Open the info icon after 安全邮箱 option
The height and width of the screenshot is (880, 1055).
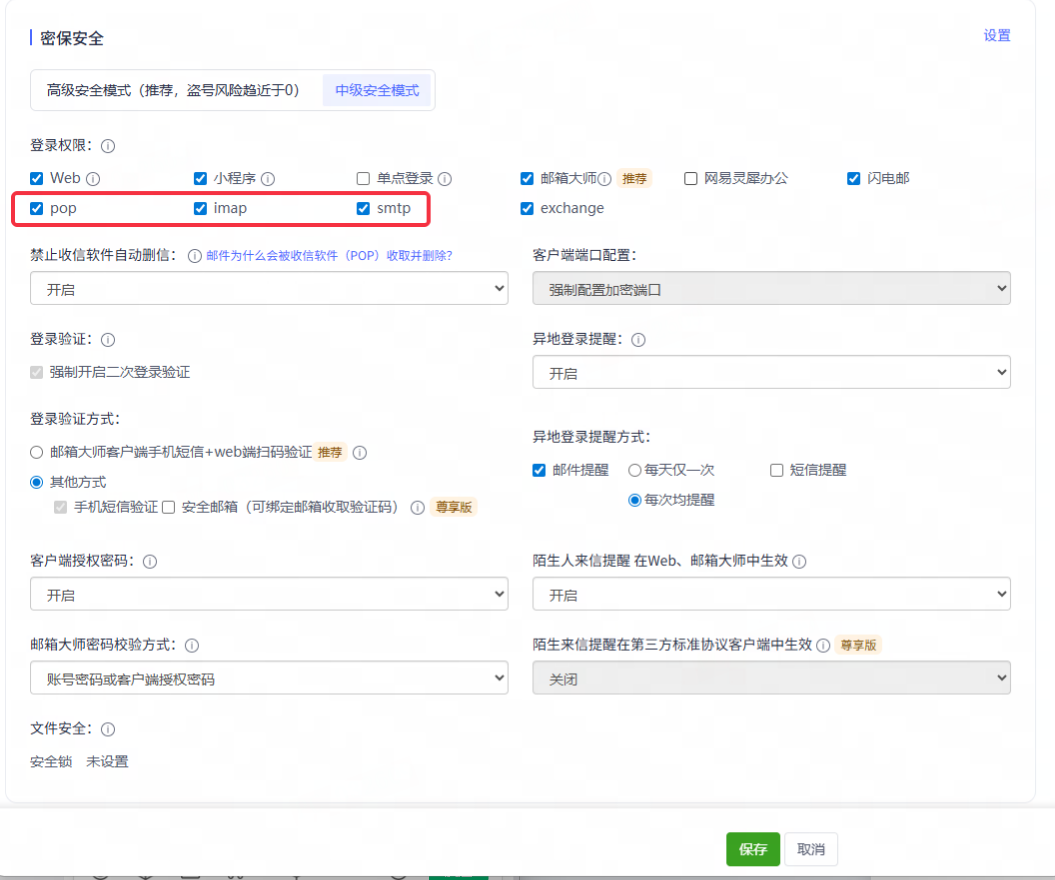[x=418, y=508]
